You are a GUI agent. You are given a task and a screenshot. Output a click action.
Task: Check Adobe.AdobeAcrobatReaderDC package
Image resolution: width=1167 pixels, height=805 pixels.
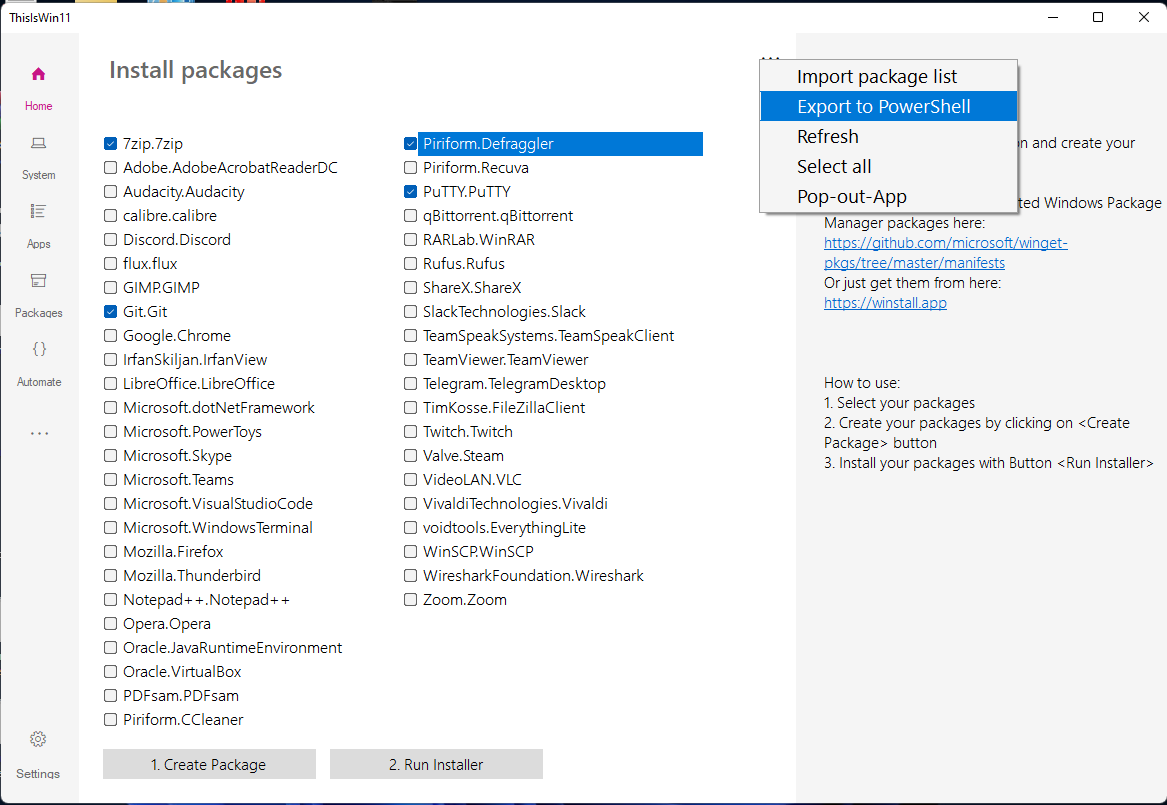(110, 167)
